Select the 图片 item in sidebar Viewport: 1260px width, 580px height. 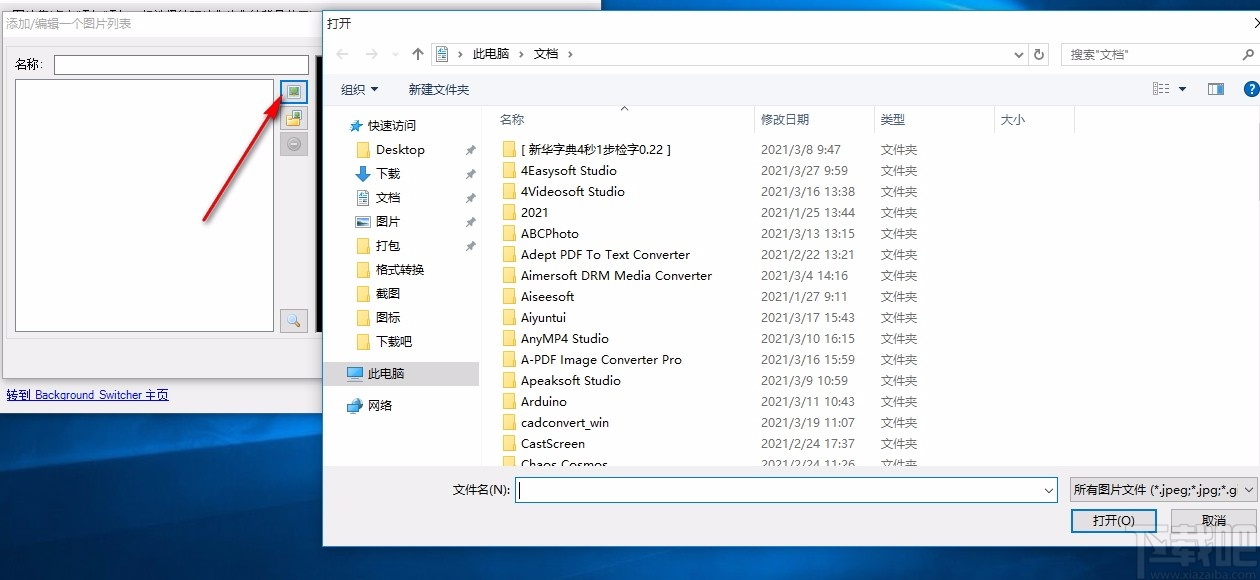[390, 221]
